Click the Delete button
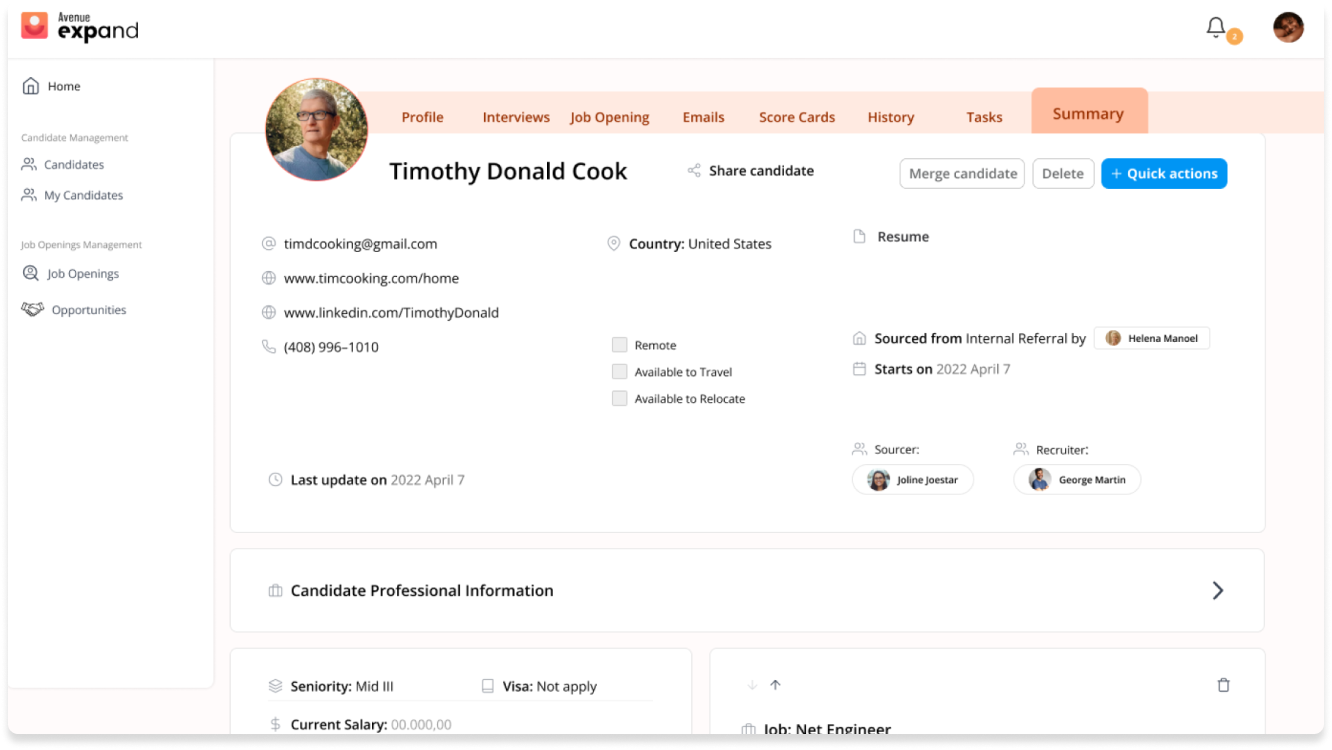The height and width of the screenshot is (750, 1332). 1063,173
